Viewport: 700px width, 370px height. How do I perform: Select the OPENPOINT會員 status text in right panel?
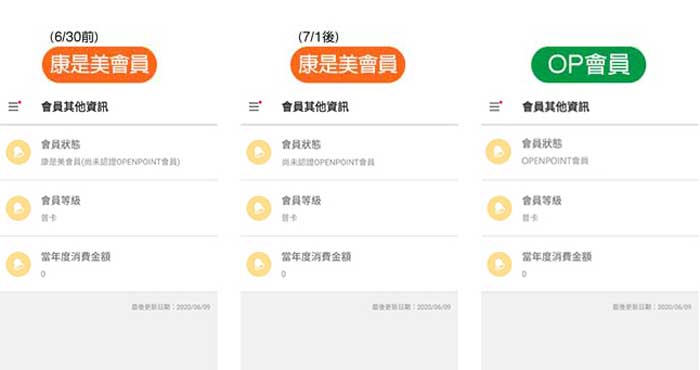pos(555,161)
